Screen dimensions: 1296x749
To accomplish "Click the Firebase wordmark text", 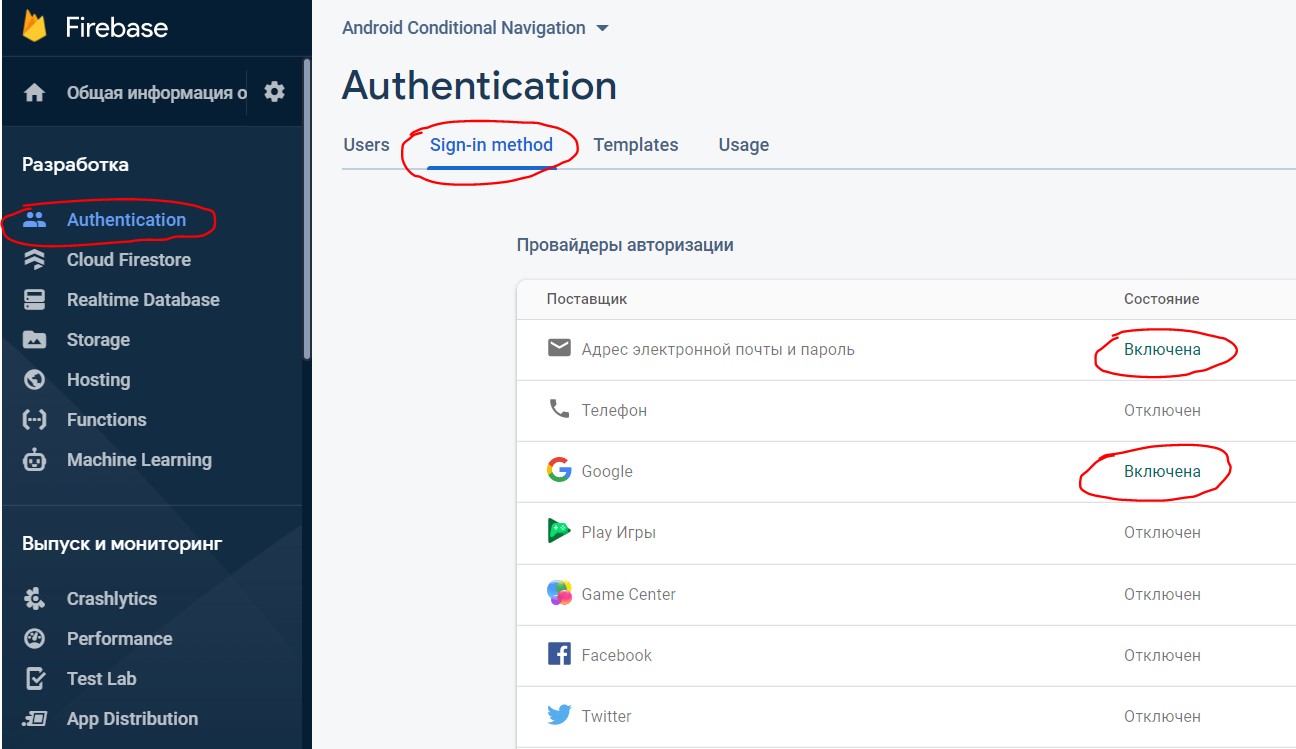I will click(116, 27).
